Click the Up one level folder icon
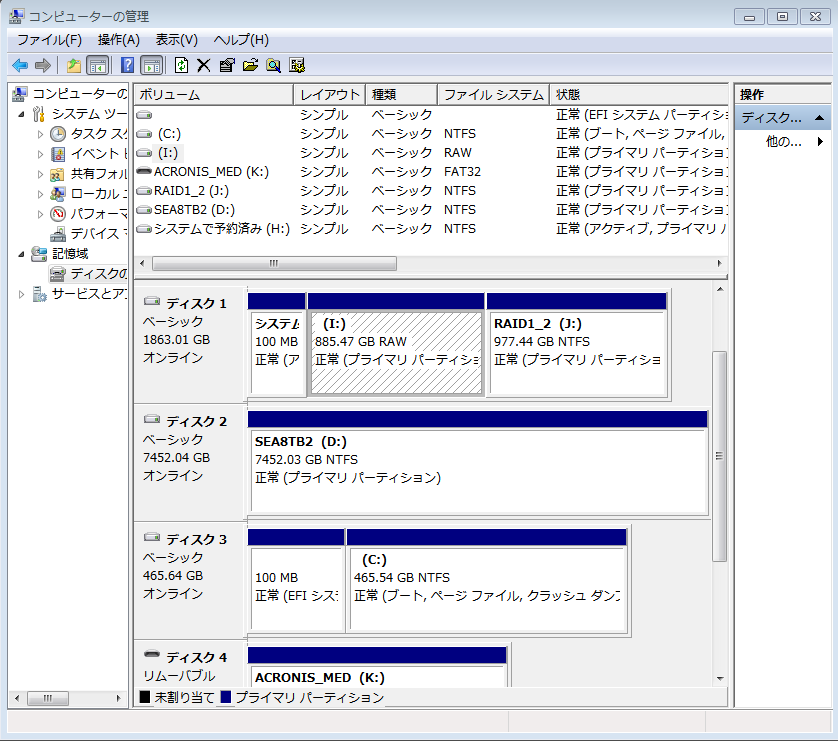Screen dimensions: 838x741 pos(73,65)
